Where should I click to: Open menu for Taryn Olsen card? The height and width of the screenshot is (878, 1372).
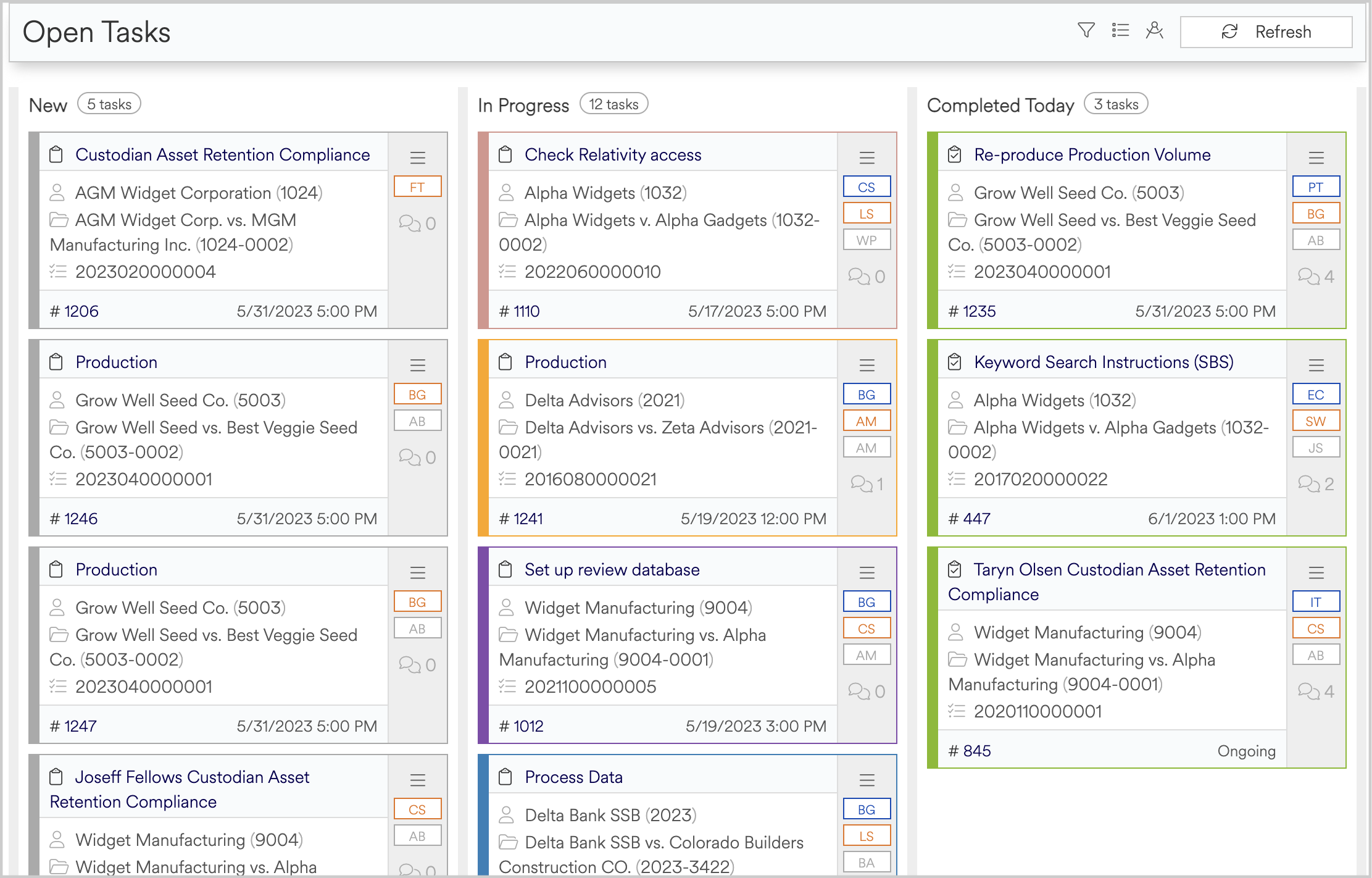click(x=1316, y=572)
